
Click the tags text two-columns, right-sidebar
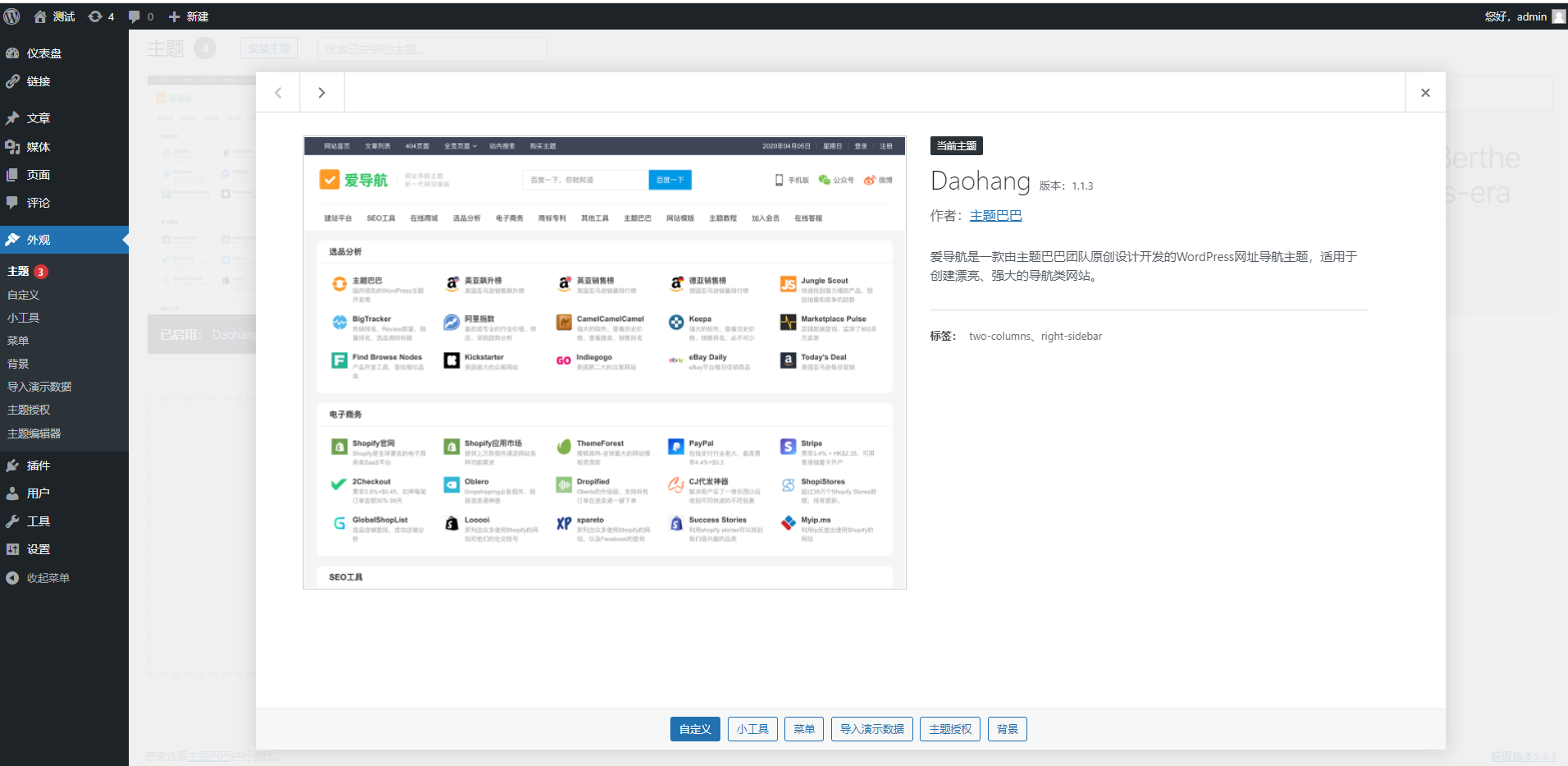pyautogui.click(x=1035, y=337)
